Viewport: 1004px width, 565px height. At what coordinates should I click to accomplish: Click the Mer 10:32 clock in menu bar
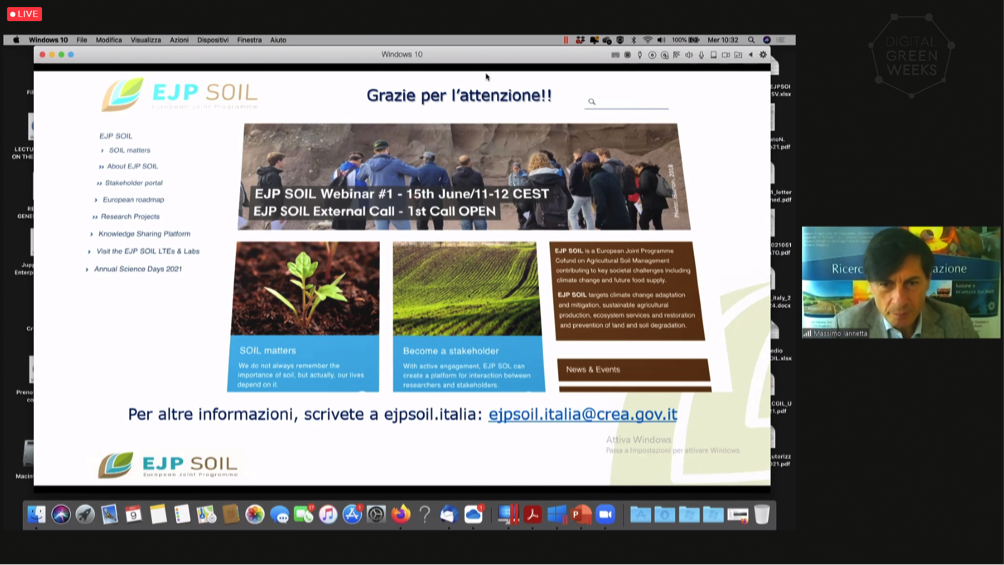[723, 40]
